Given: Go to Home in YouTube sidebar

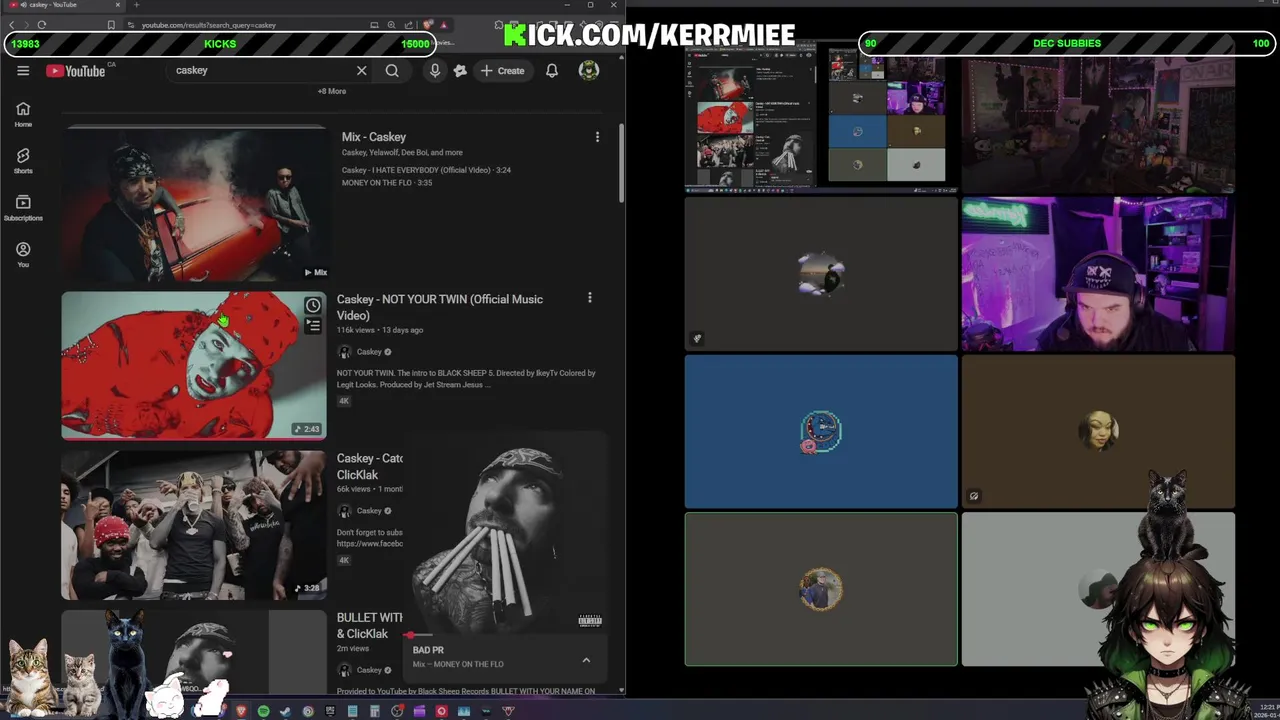Looking at the screenshot, I should coord(23,114).
